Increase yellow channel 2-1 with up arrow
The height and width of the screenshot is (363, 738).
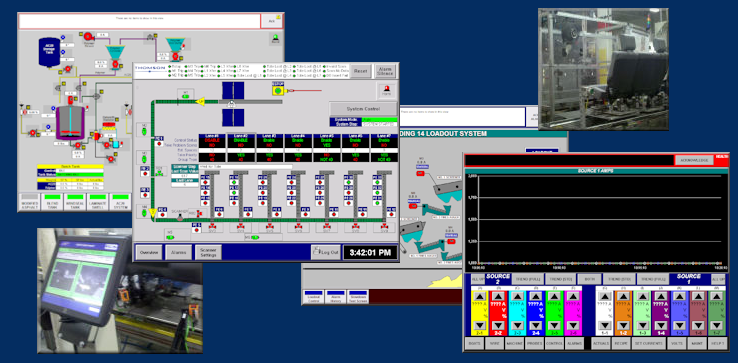tap(480, 297)
